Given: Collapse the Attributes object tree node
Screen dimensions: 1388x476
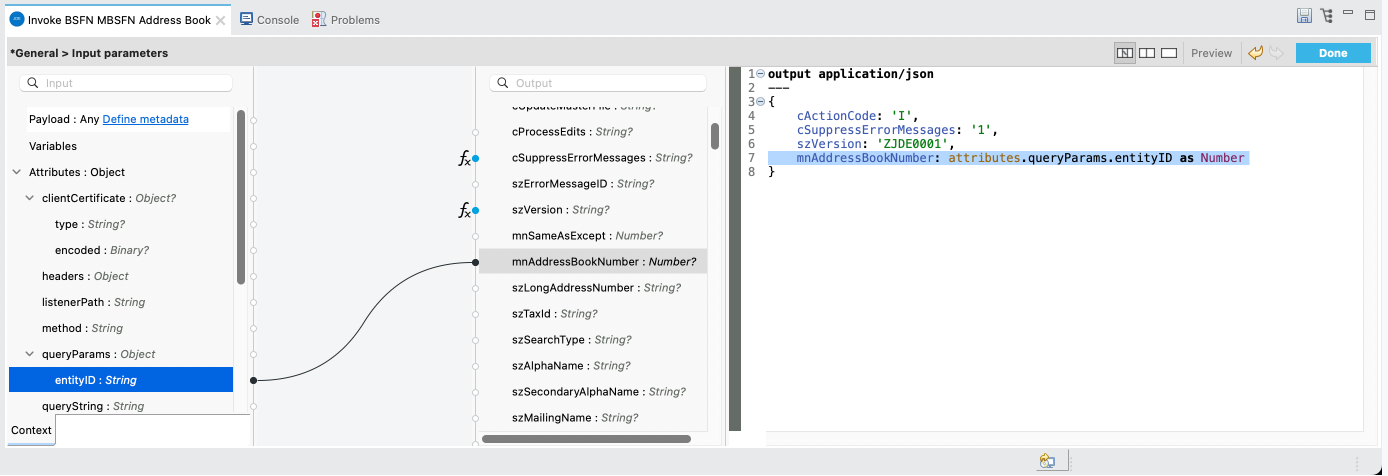Looking at the screenshot, I should (x=17, y=172).
